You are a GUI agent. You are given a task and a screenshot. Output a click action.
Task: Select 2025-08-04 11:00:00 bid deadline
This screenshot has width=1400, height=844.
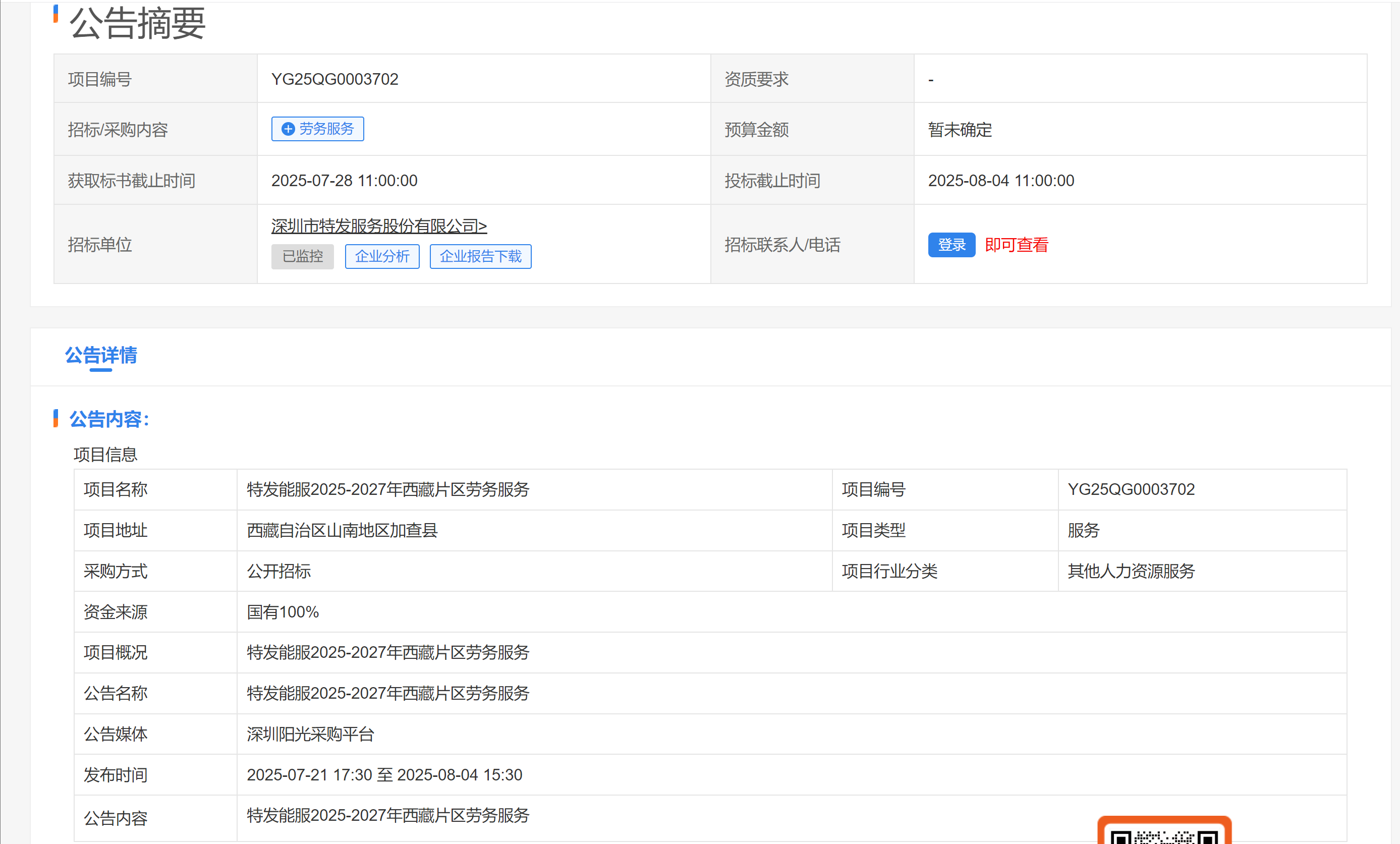pos(1001,181)
